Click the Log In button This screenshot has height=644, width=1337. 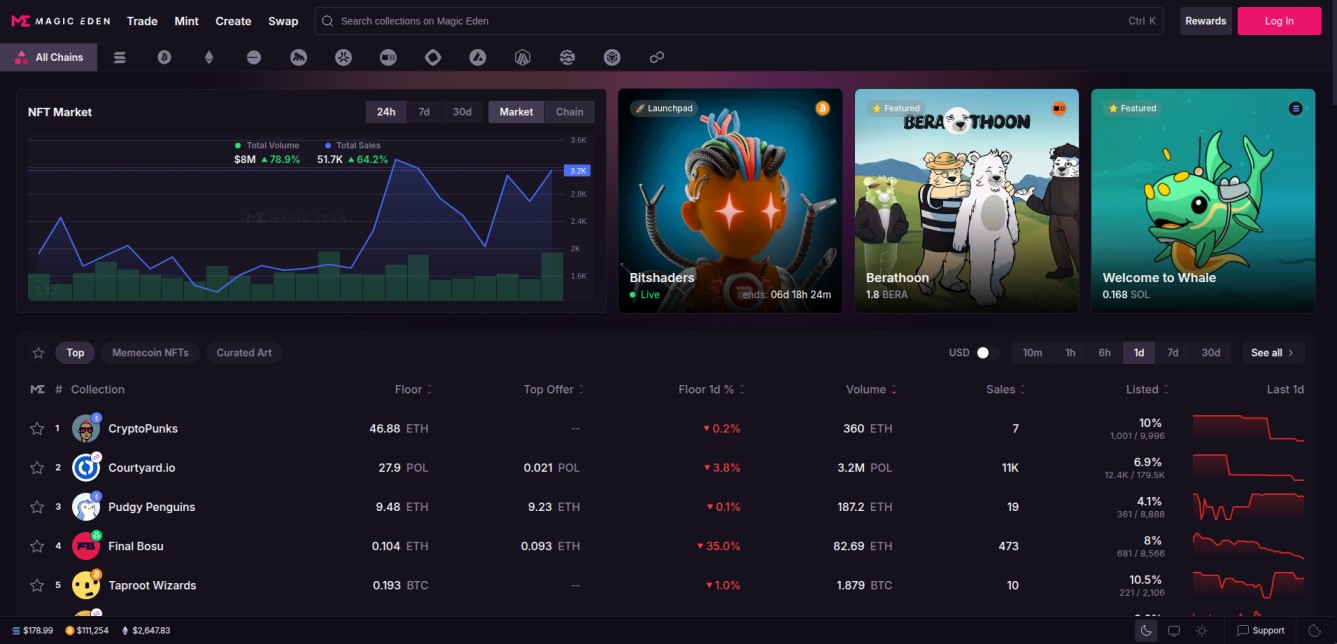1279,21
